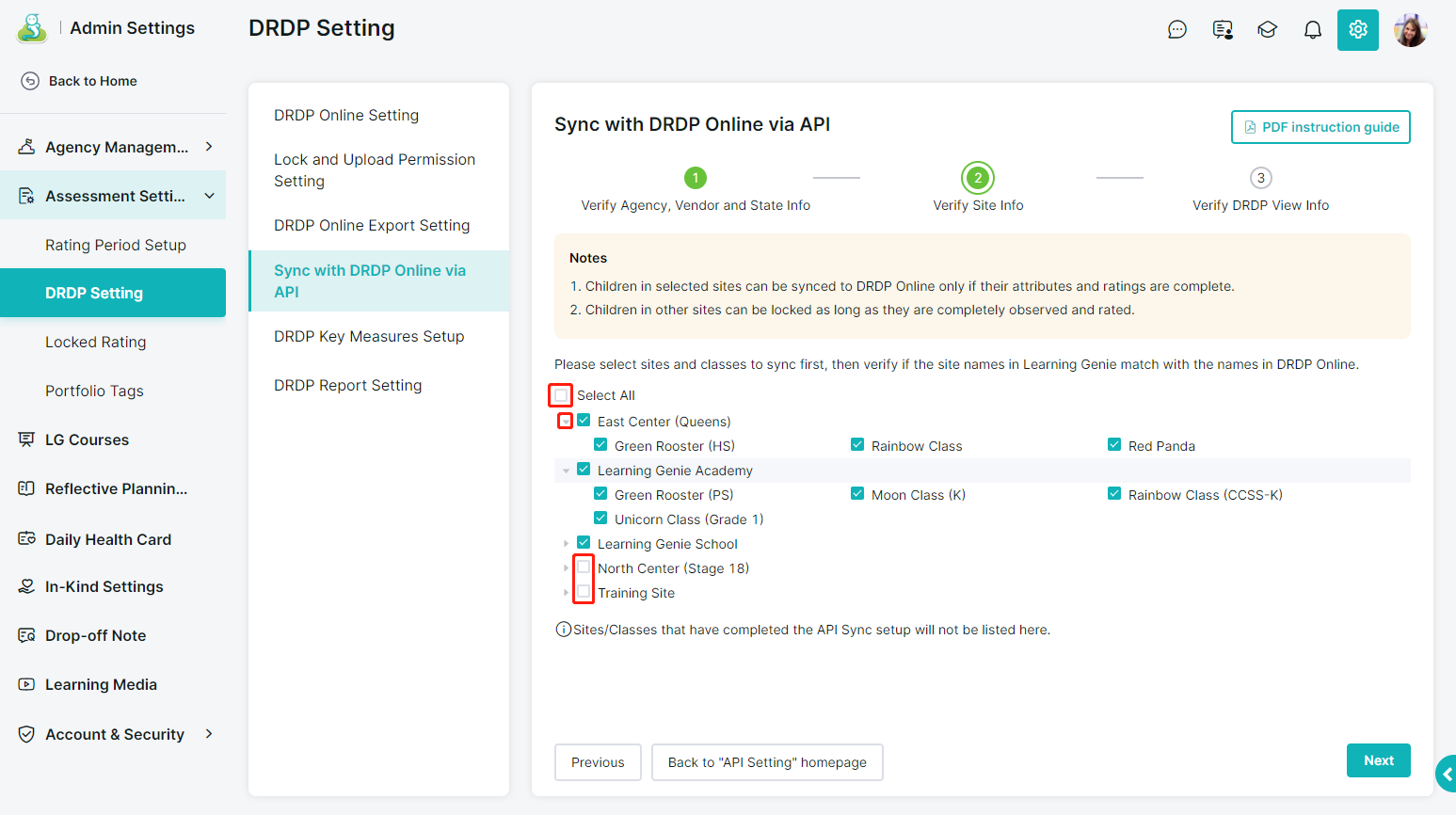Screen dimensions: 1456x815
Task: Open the chat messages icon in header
Action: (1176, 30)
